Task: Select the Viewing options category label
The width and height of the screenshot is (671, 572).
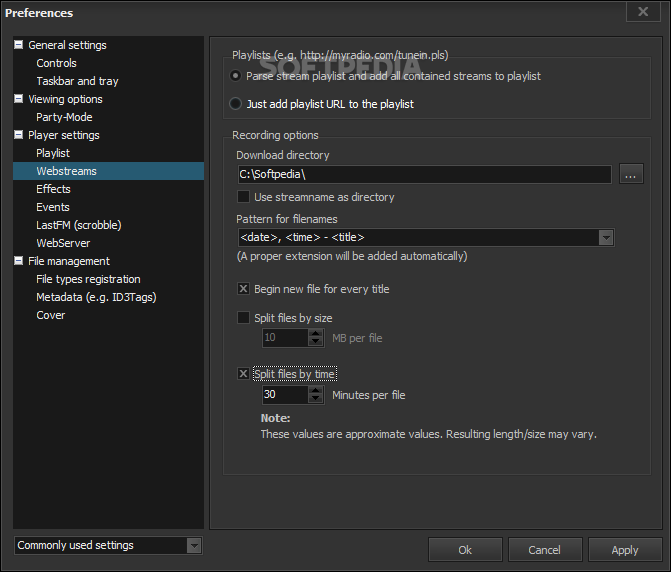Action: pyautogui.click(x=65, y=99)
